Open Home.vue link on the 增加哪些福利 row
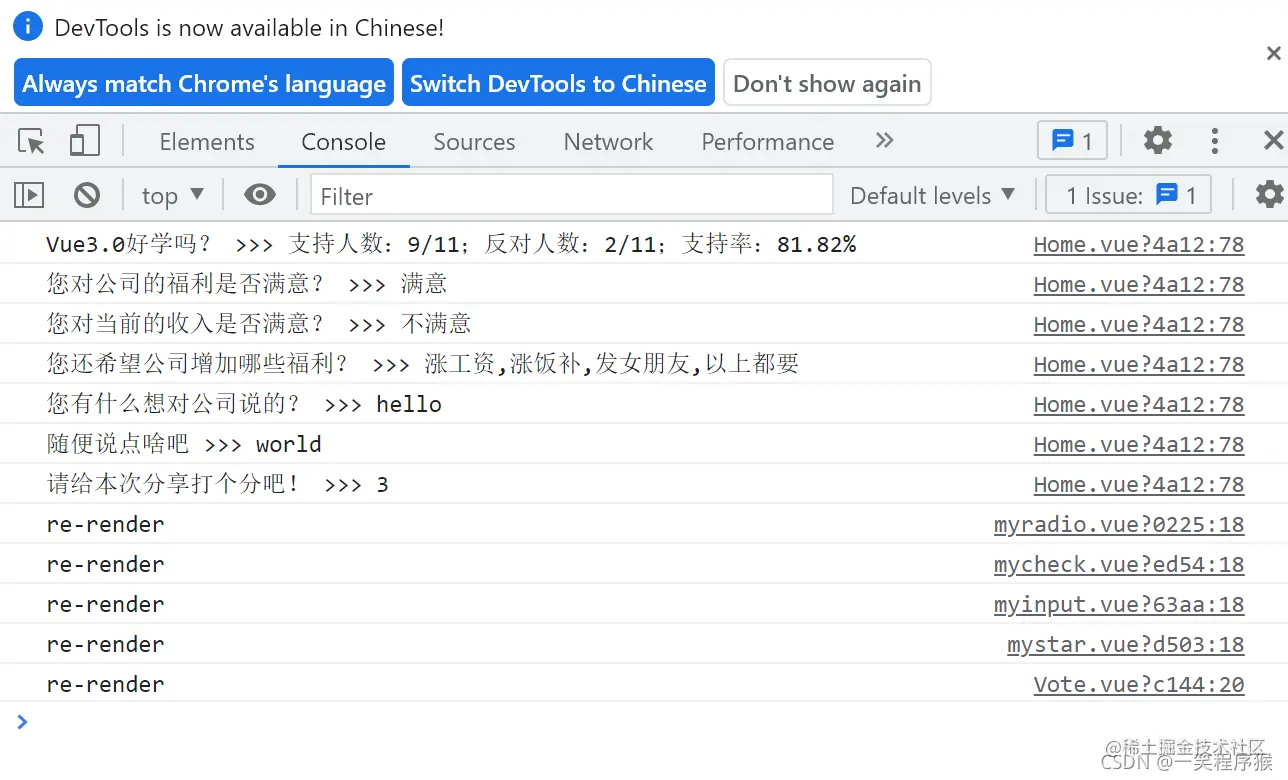This screenshot has height=780, width=1288. (1139, 365)
